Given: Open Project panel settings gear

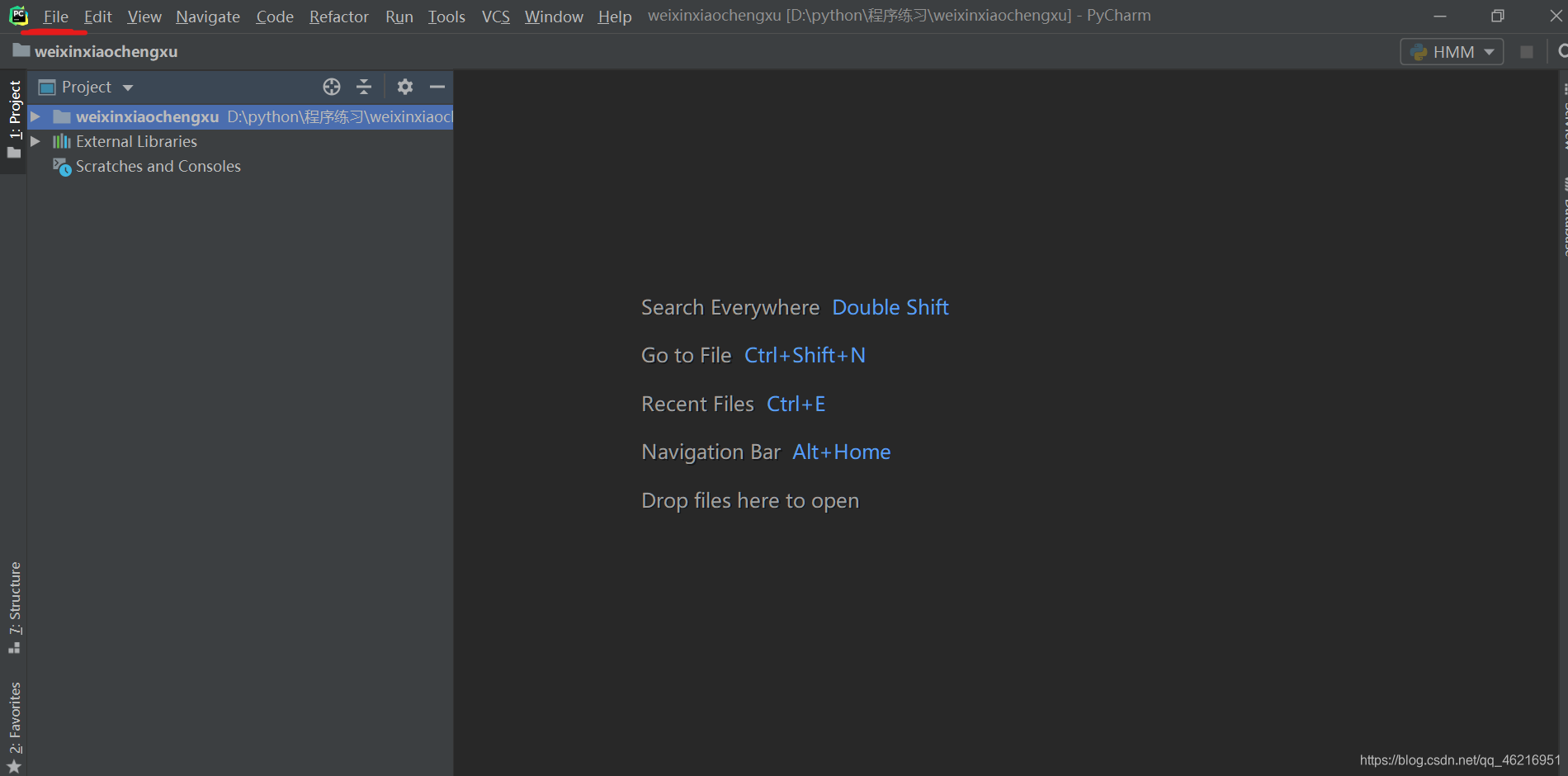Looking at the screenshot, I should pos(404,87).
